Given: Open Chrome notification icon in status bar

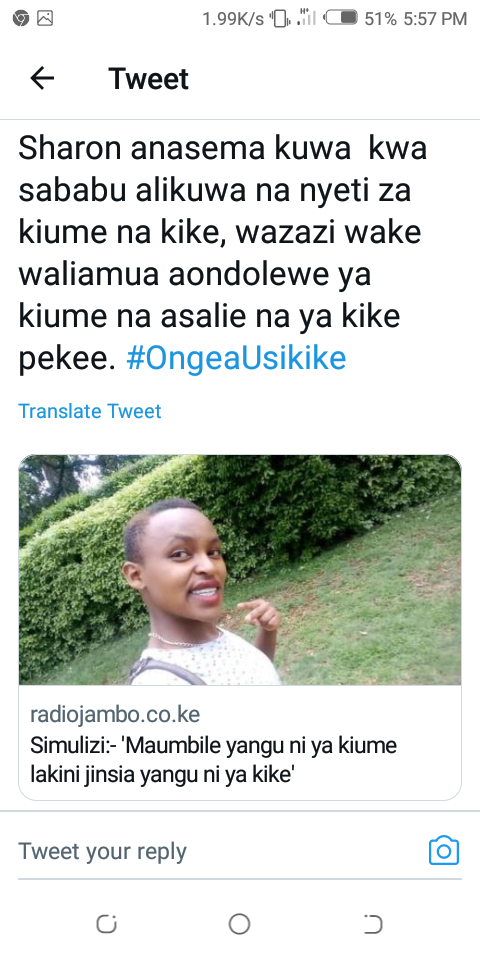Looking at the screenshot, I should [x=21, y=18].
